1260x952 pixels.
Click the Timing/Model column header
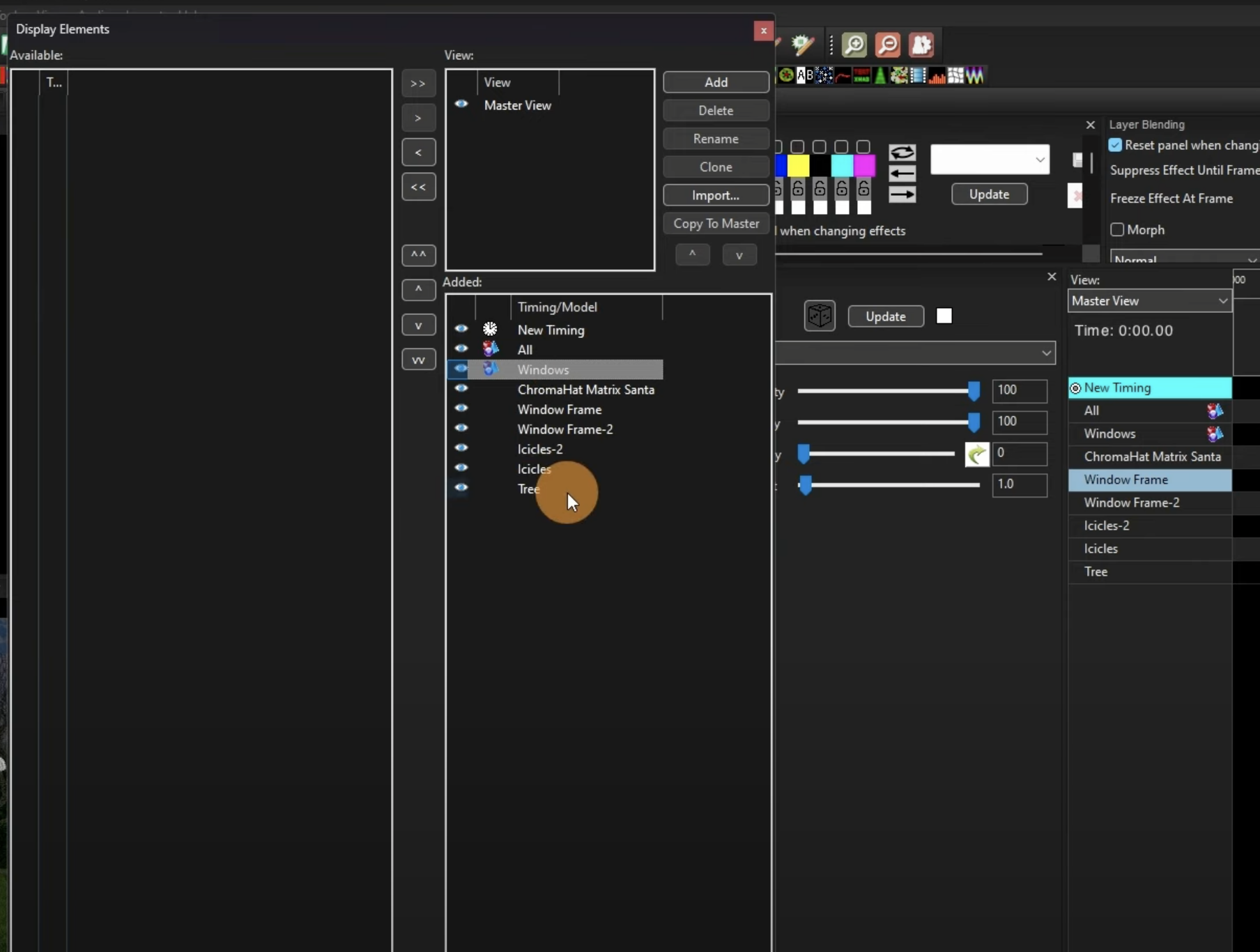pyautogui.click(x=586, y=307)
